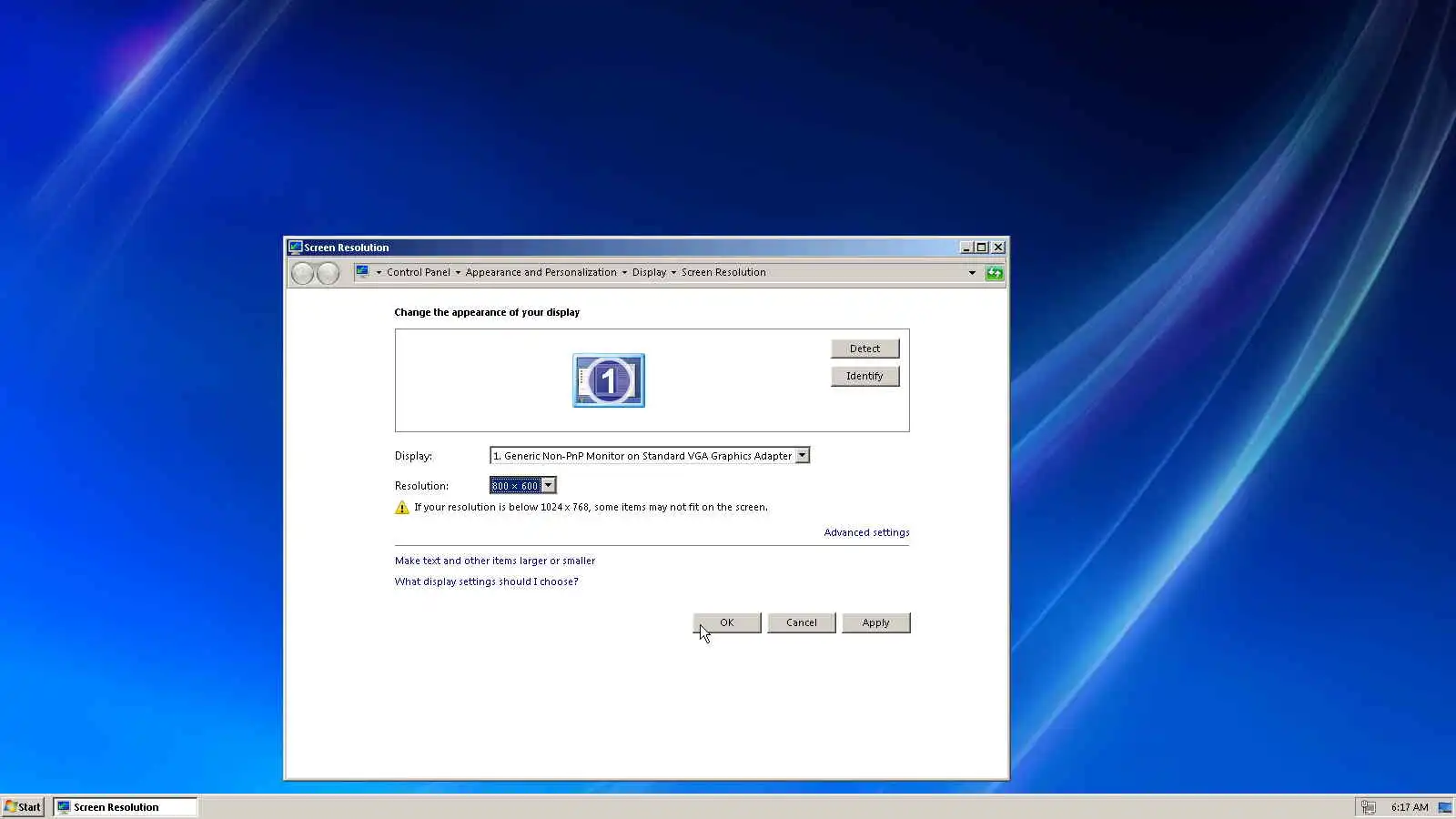Screen dimensions: 1456x819
Task: Go to the Control Panel breadcrumb
Action: 419,272
